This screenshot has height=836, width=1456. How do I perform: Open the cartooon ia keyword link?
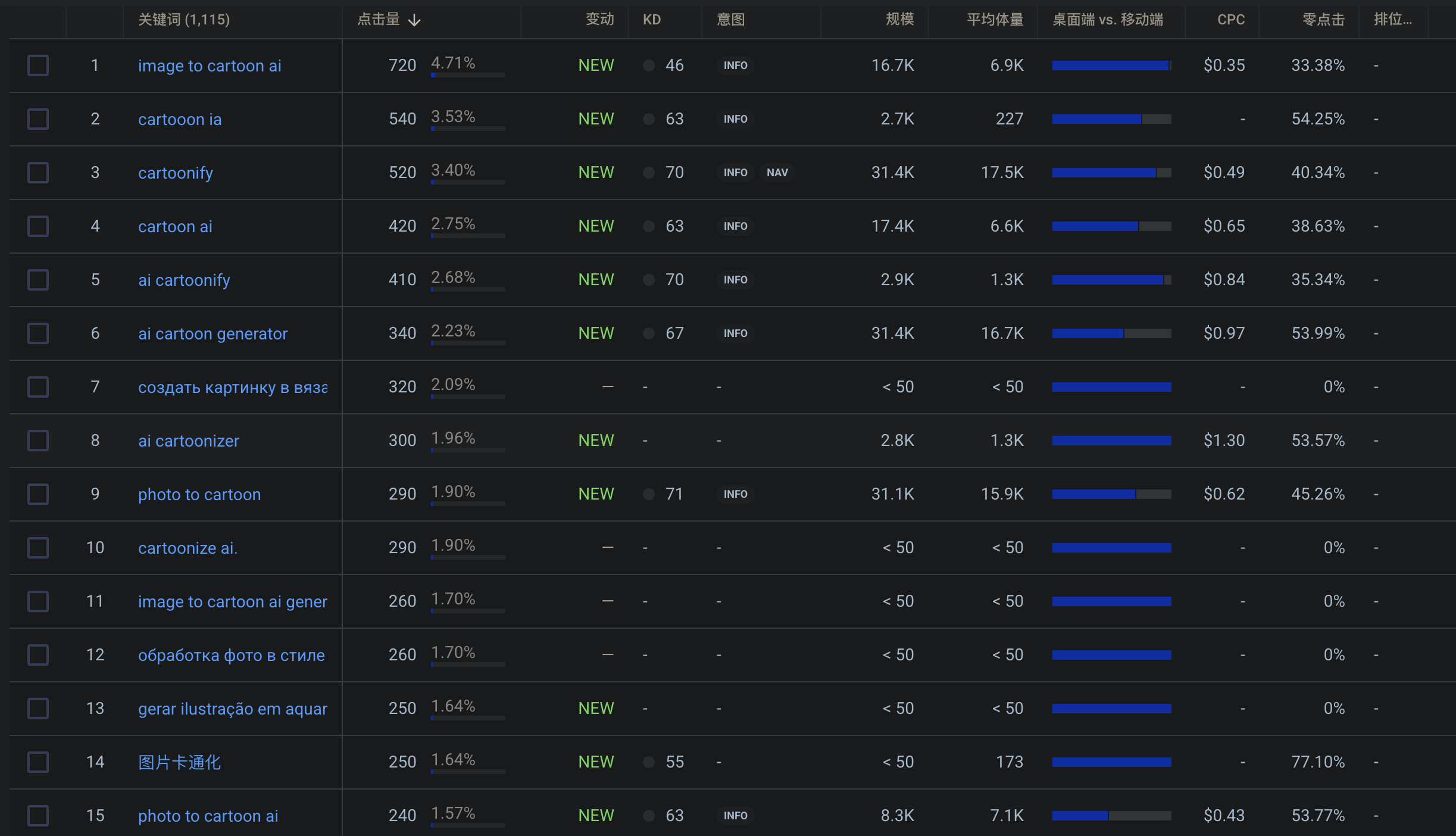[x=180, y=119]
